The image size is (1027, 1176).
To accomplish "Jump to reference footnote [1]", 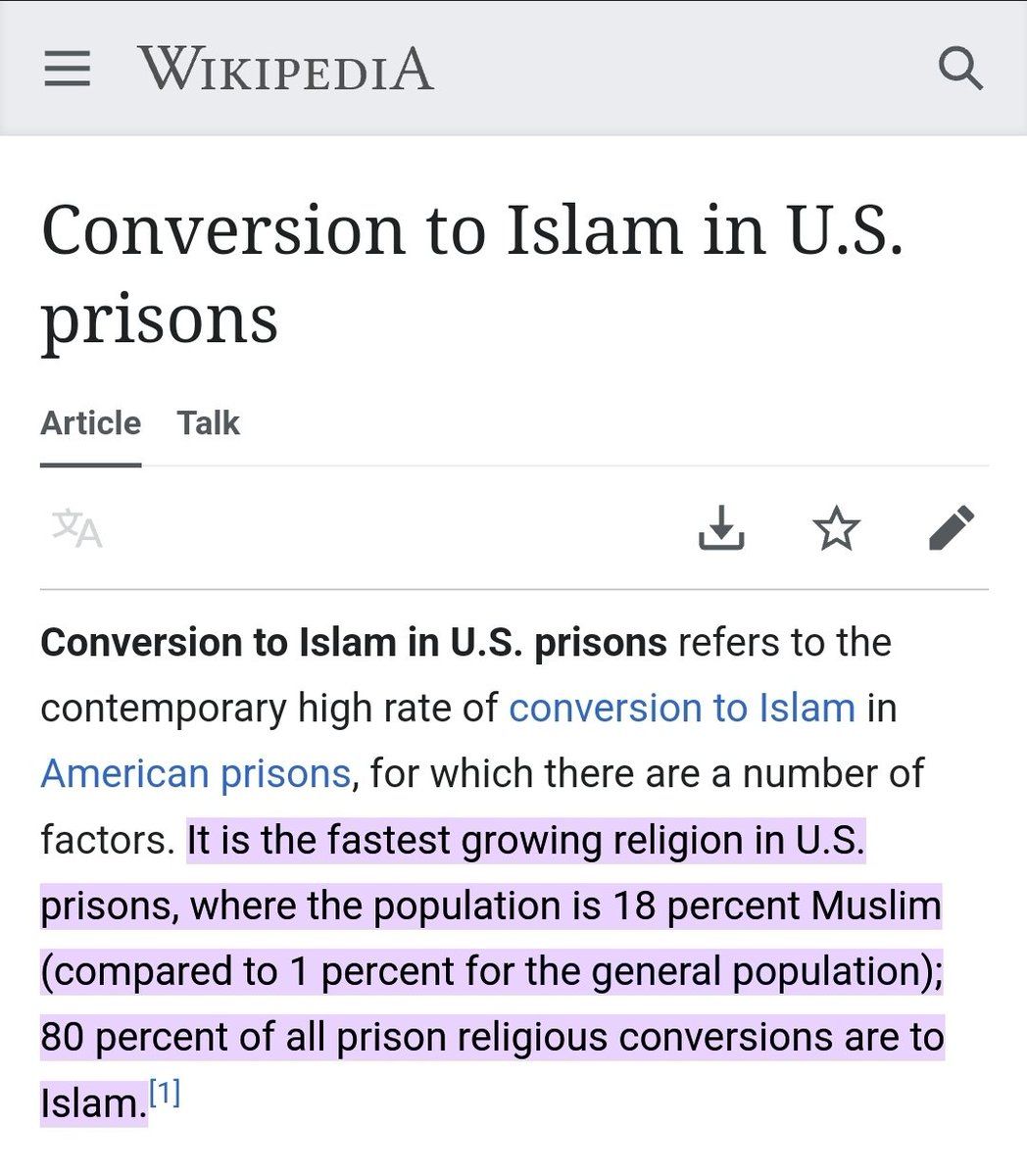I will (165, 1094).
